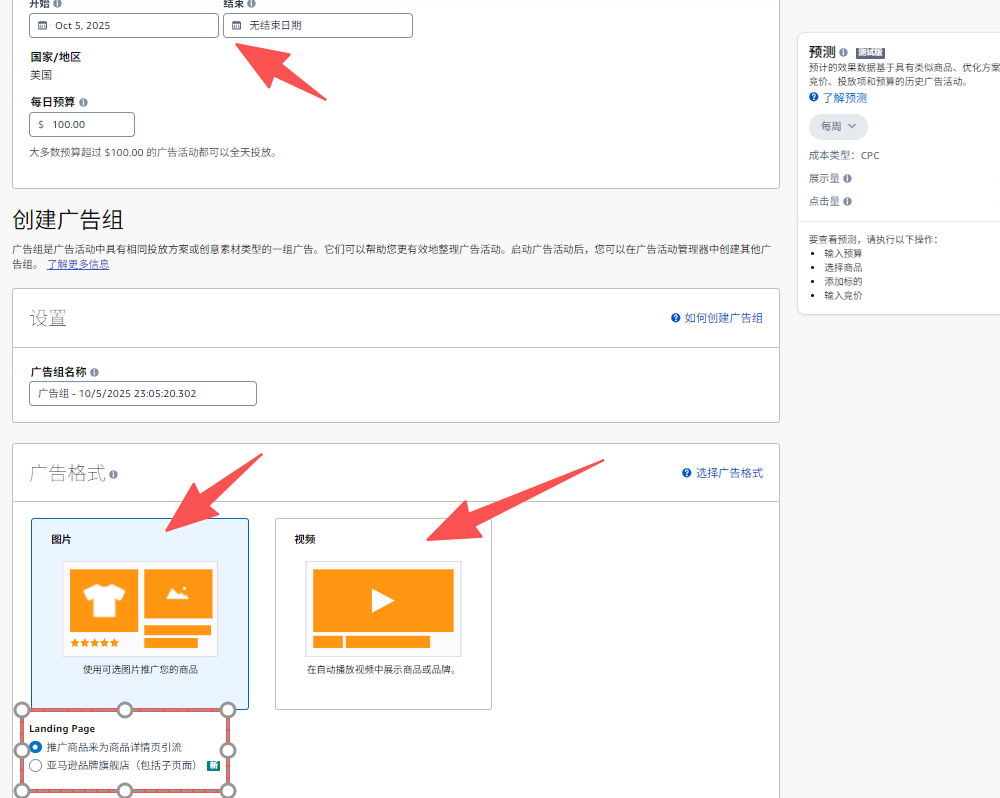The image size is (1000, 798).
Task: Choose the 图片 ad format card
Action: tap(140, 613)
